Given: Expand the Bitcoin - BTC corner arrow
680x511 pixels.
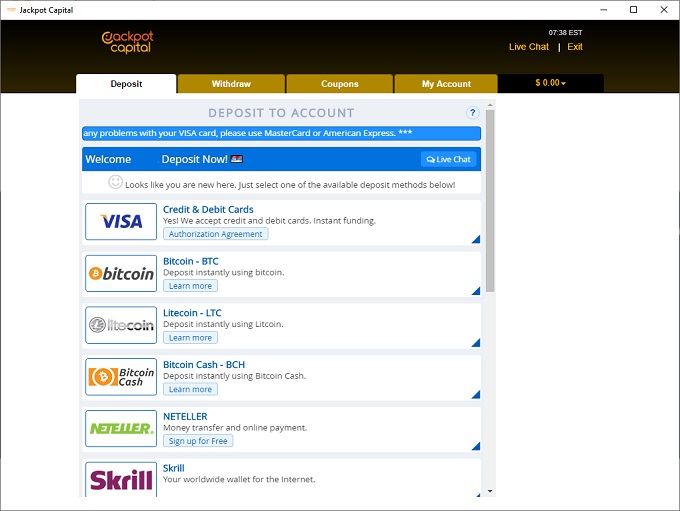Looking at the screenshot, I should [476, 291].
